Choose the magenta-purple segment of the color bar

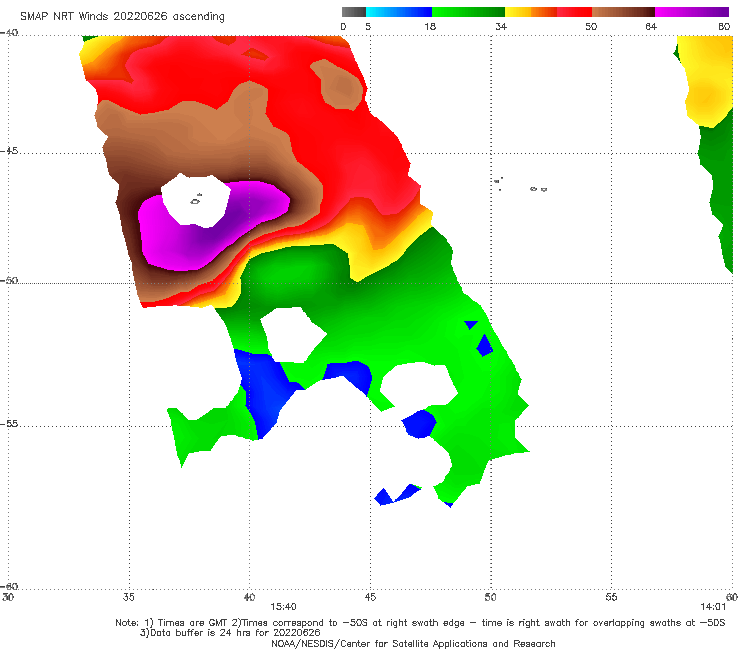[x=692, y=12]
